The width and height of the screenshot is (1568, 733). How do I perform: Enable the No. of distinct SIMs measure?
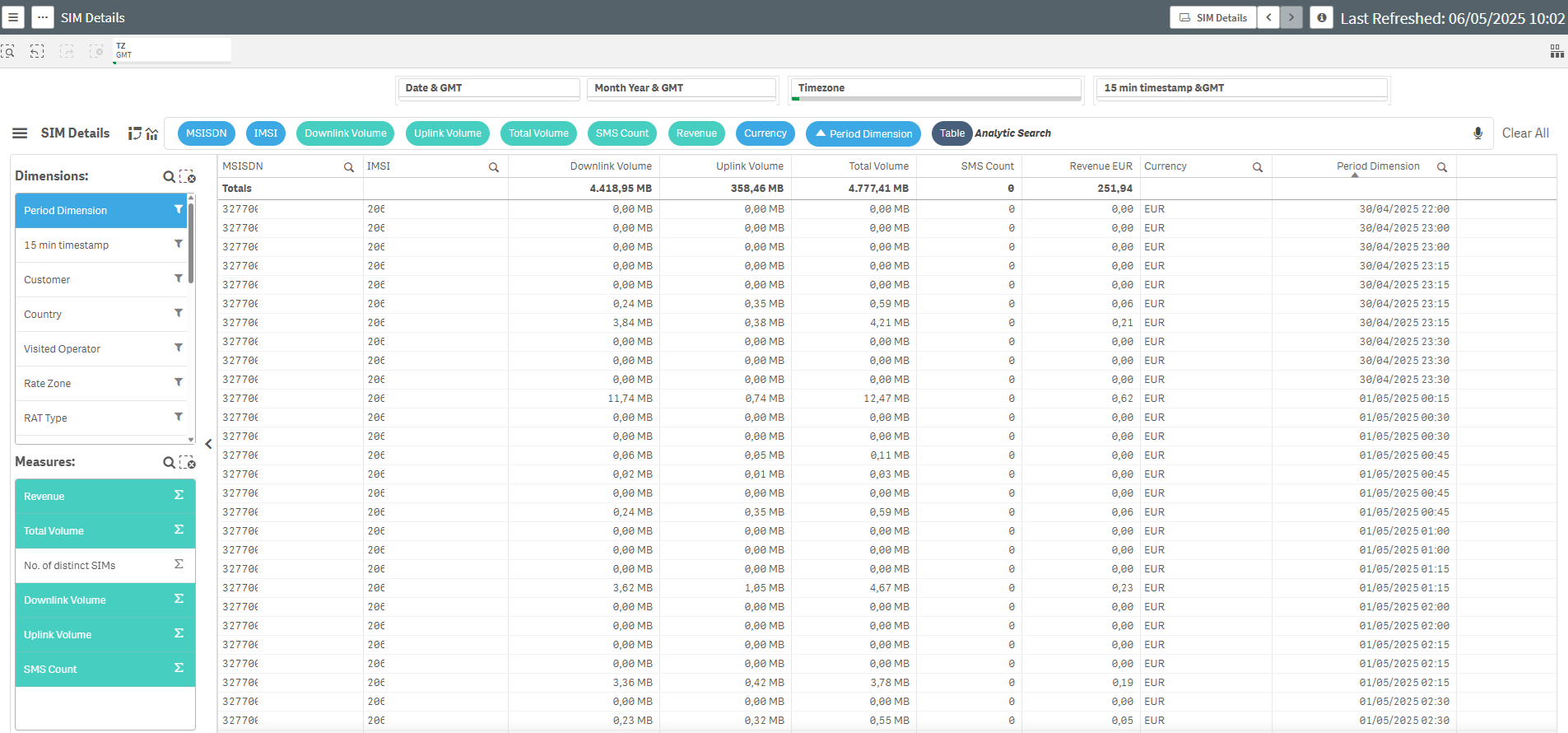91,566
